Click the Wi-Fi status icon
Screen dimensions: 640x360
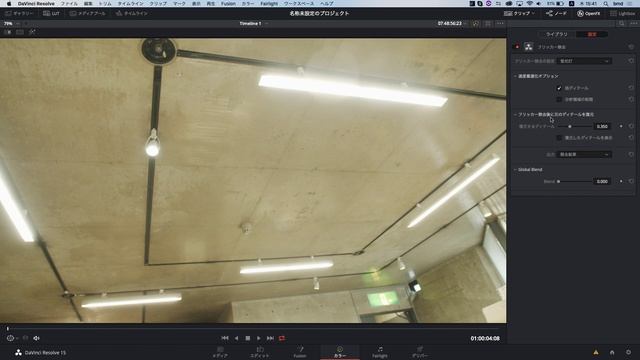[x=530, y=4]
